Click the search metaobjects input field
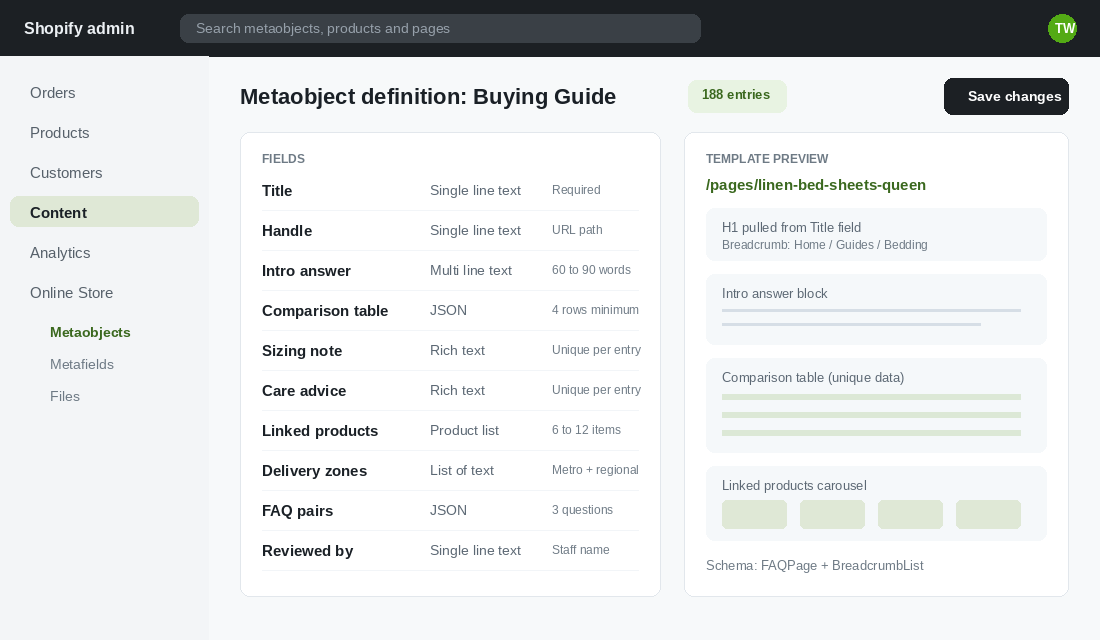 pyautogui.click(x=440, y=28)
